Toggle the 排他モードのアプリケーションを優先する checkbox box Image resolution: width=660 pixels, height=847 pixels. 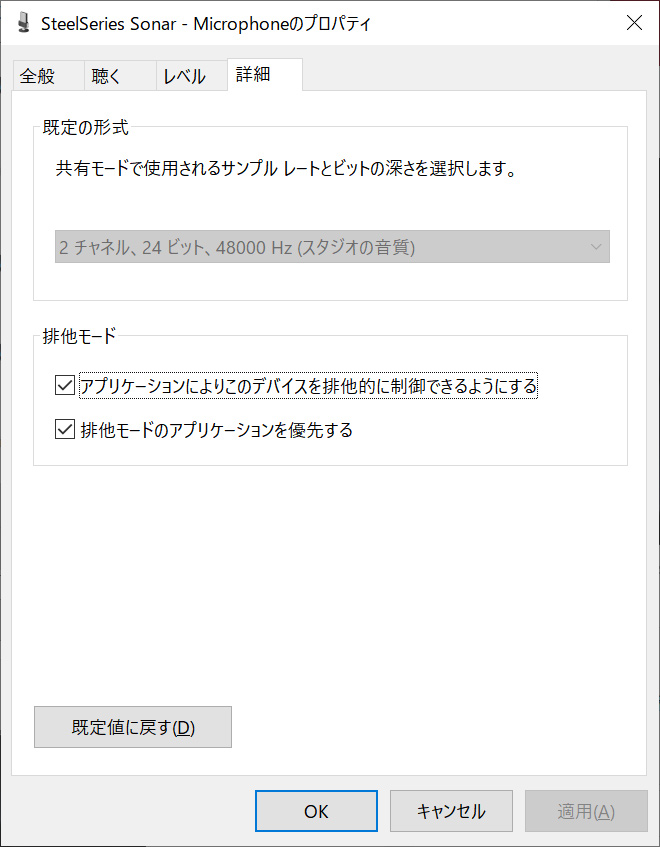click(66, 431)
